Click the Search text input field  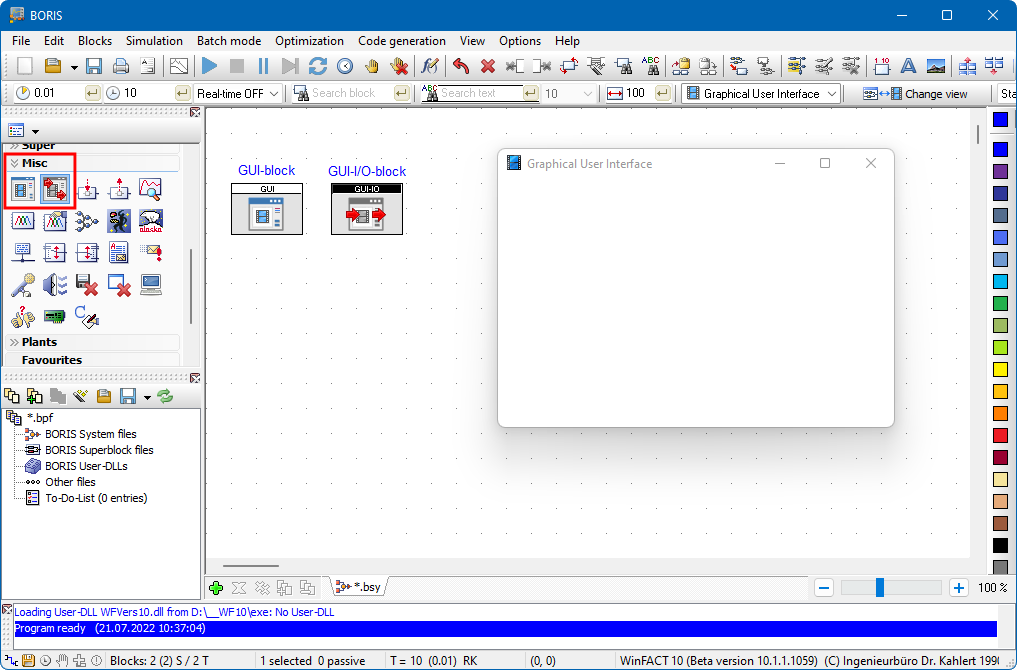pyautogui.click(x=481, y=93)
